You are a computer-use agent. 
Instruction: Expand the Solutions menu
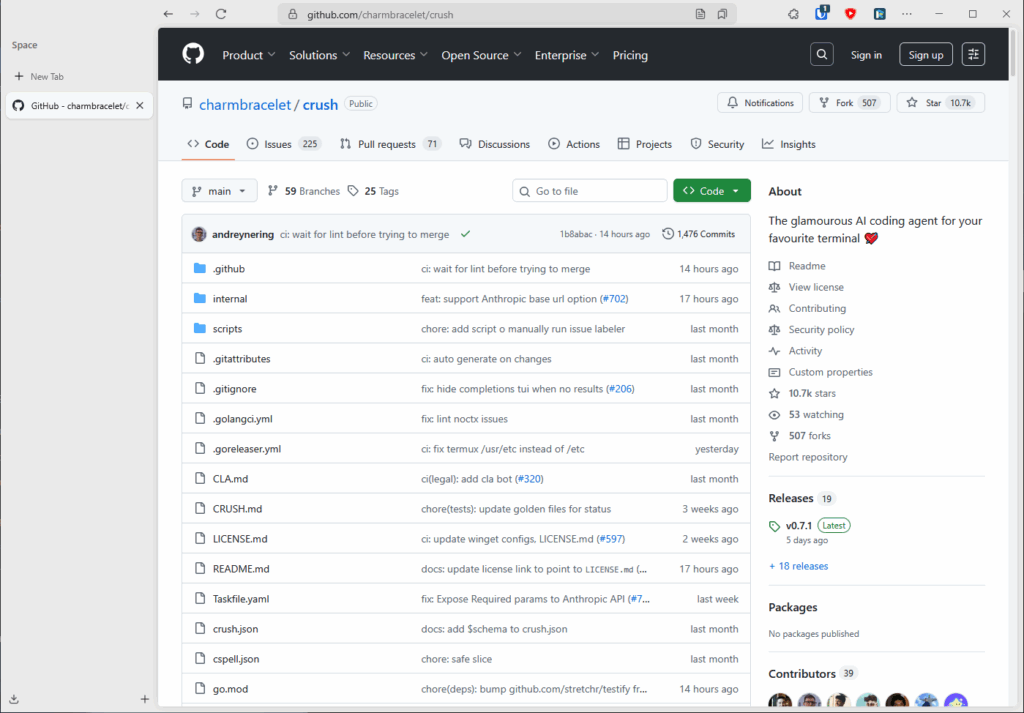[319, 55]
